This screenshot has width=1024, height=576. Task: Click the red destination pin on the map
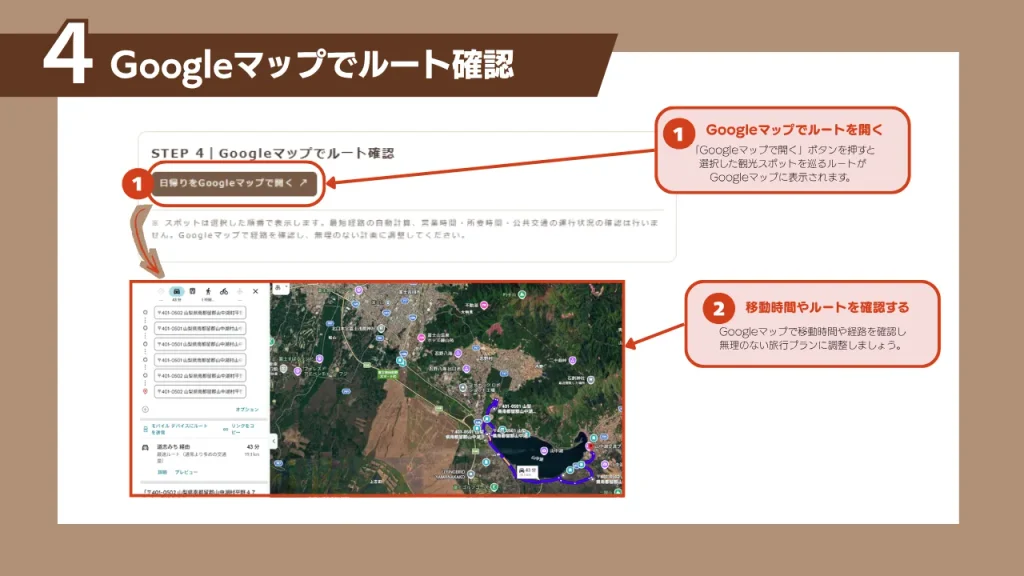point(590,447)
